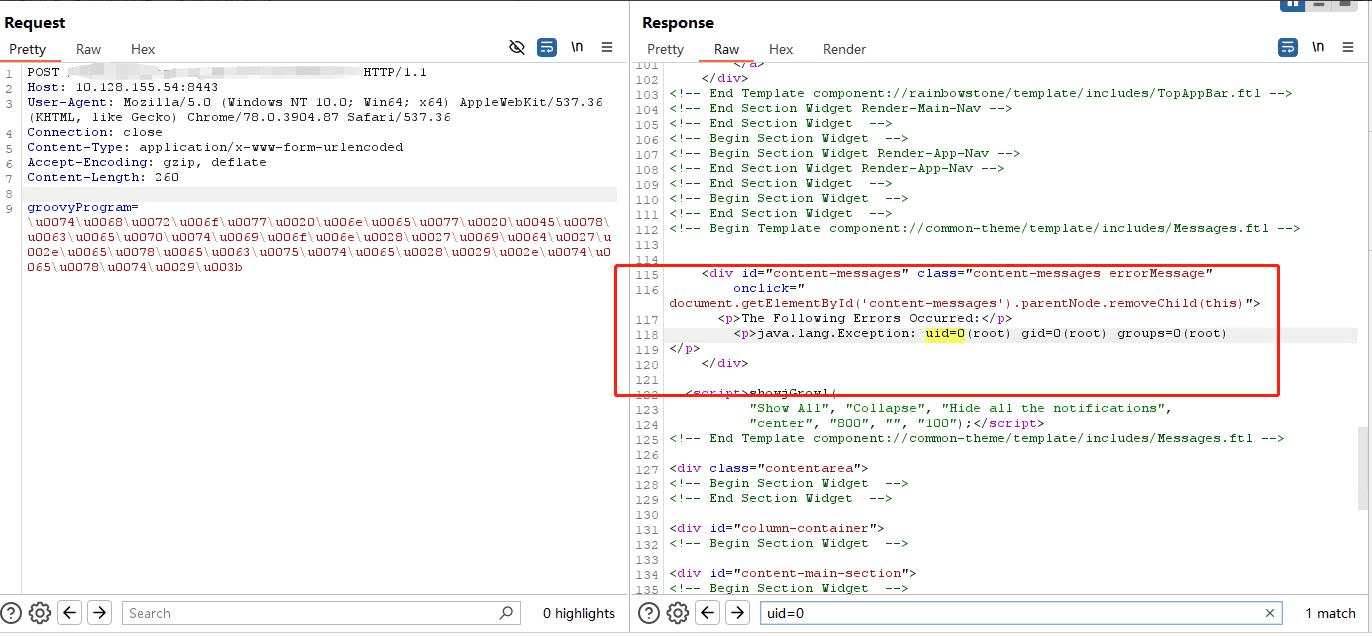Click the '1 match' label under Response

[x=1330, y=613]
